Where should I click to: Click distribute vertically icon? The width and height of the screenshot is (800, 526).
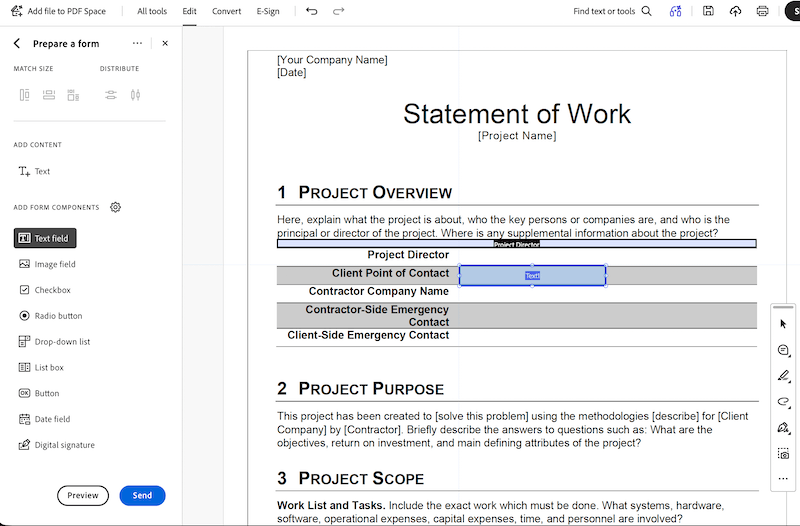(111, 95)
